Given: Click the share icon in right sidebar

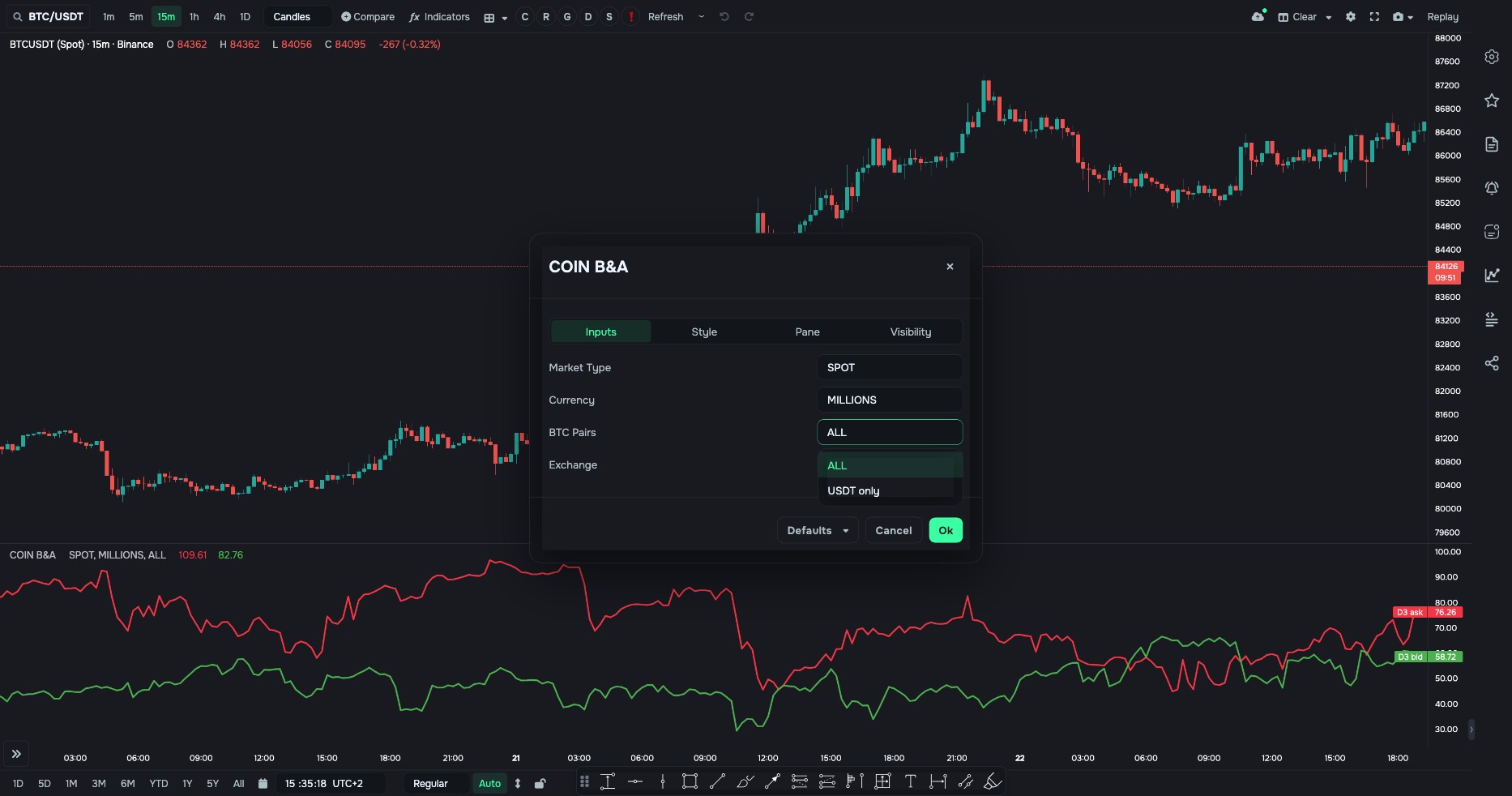Looking at the screenshot, I should tap(1492, 363).
